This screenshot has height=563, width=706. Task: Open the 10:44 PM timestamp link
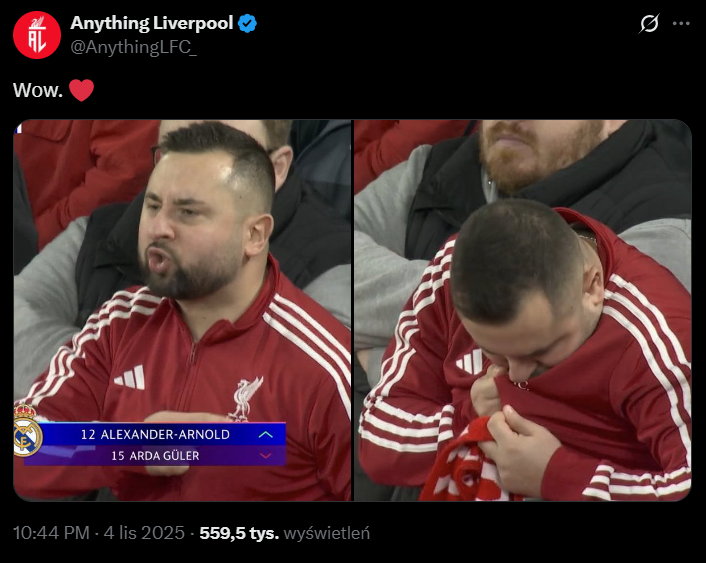point(51,533)
